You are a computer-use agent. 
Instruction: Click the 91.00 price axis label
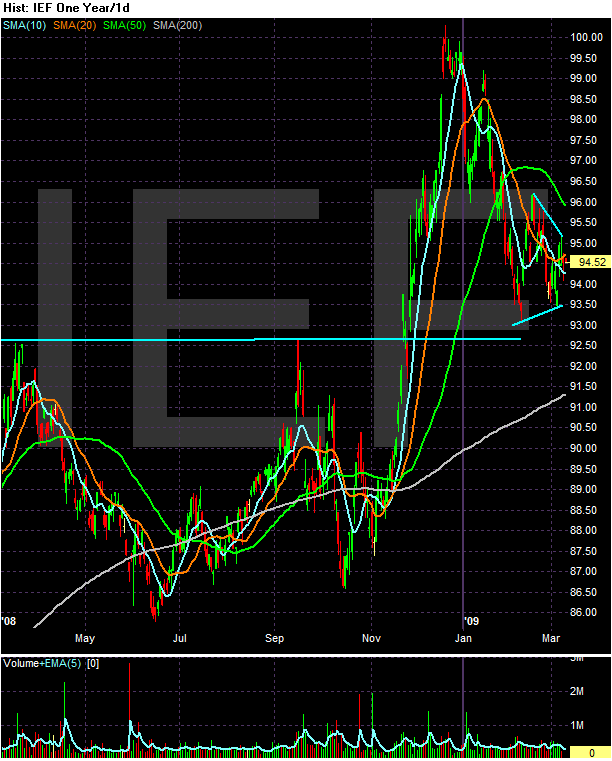[x=583, y=407]
